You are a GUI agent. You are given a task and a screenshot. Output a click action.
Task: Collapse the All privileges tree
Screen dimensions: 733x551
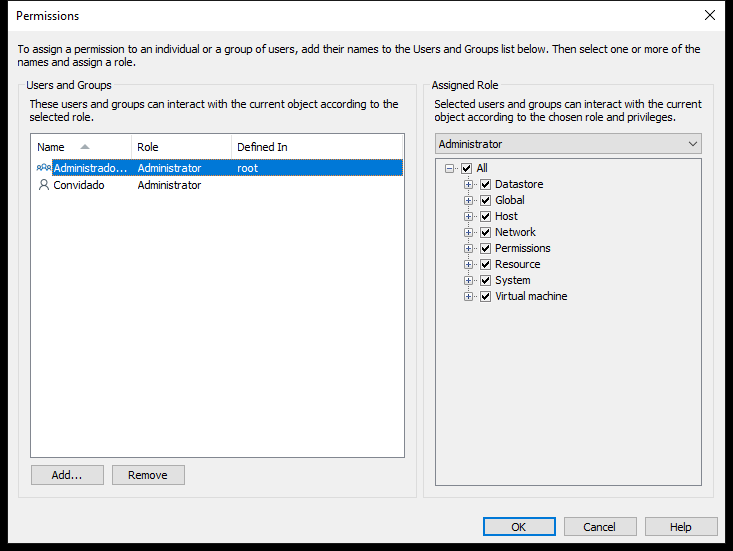tap(449, 168)
